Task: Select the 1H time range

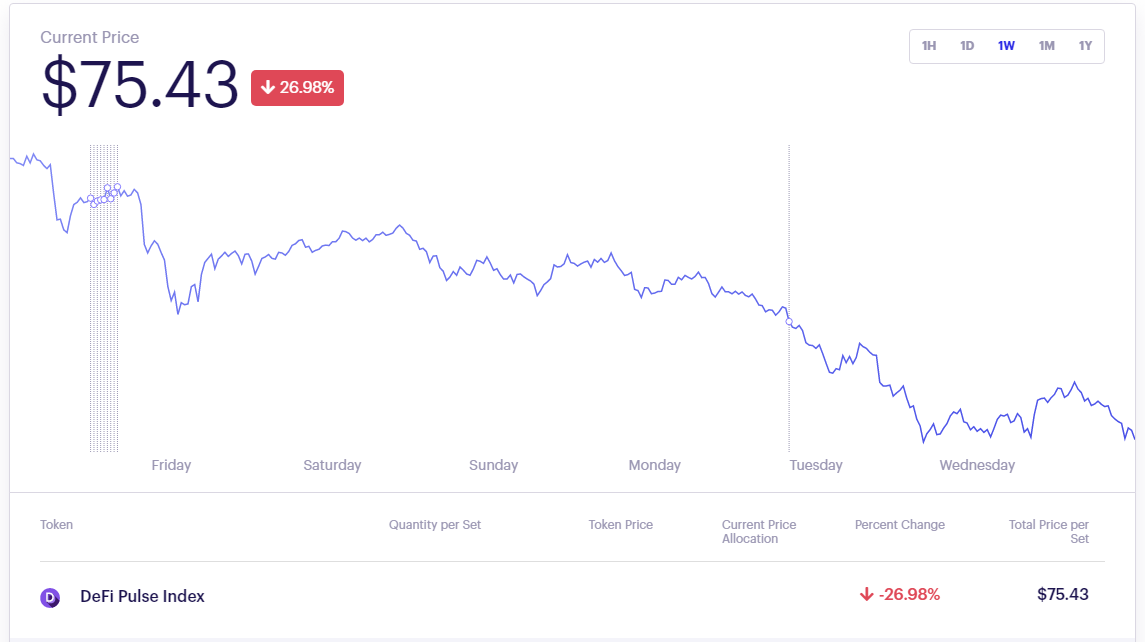Action: click(928, 46)
